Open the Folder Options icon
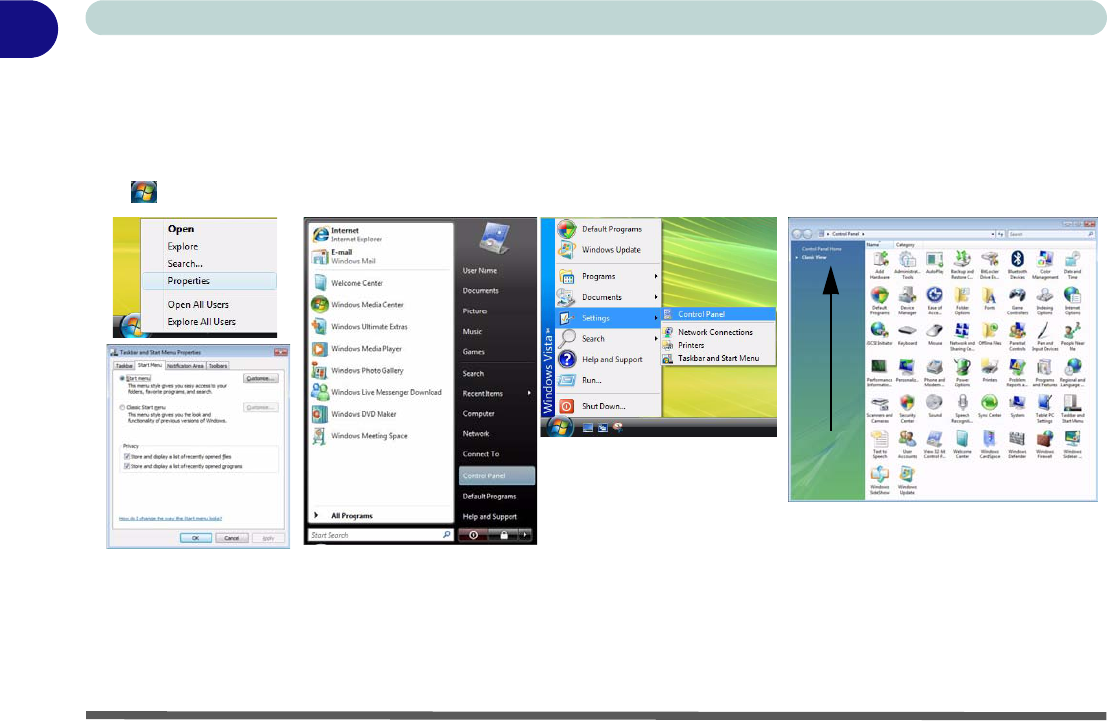This screenshot has height=721, width=1107. pos(962,301)
